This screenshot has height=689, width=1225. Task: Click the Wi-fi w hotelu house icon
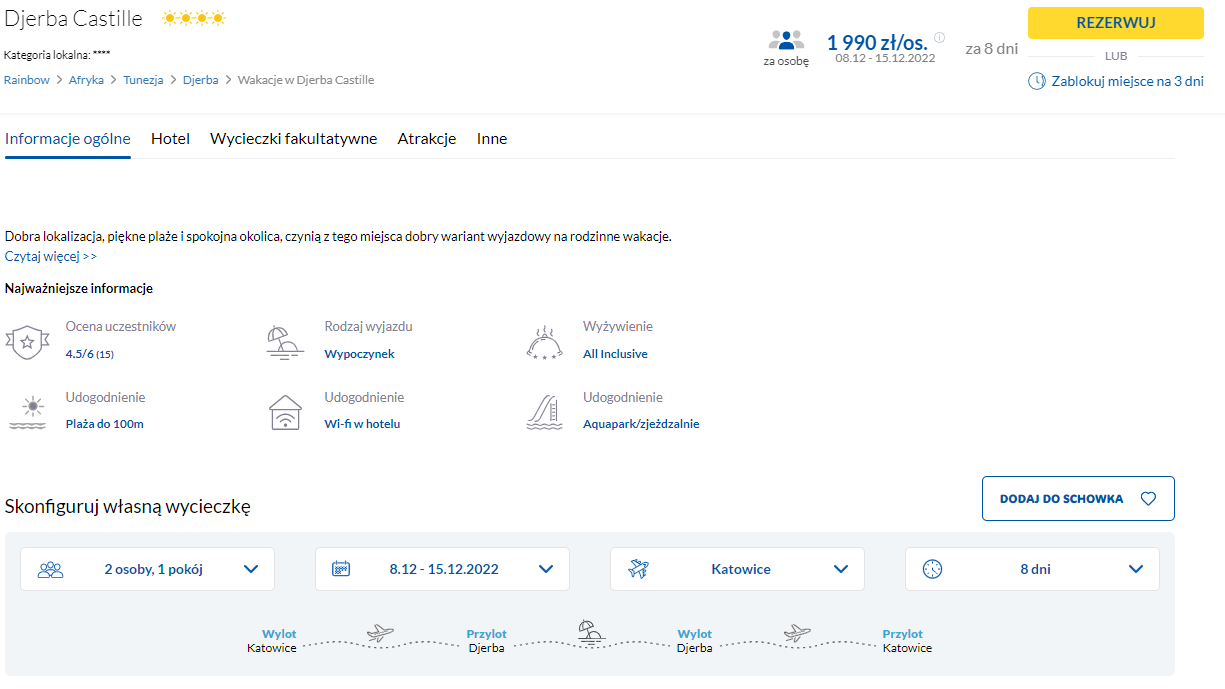pyautogui.click(x=286, y=412)
